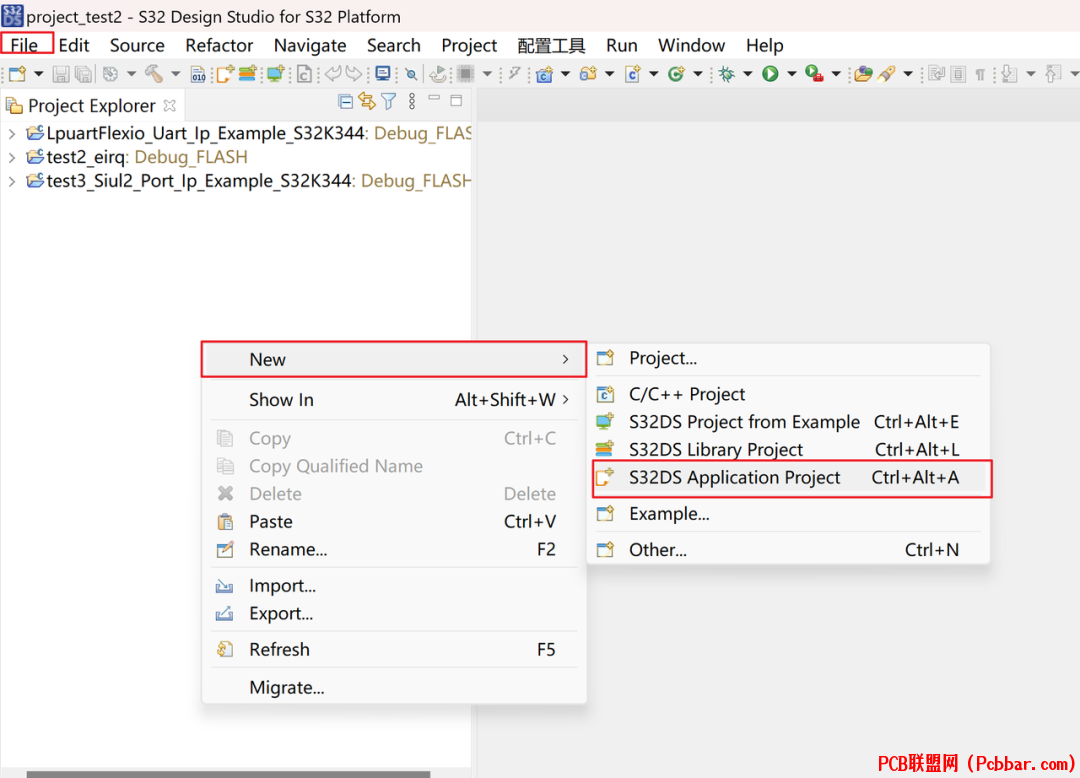Choose Other... in the New submenu
This screenshot has height=778, width=1080.
tap(790, 550)
